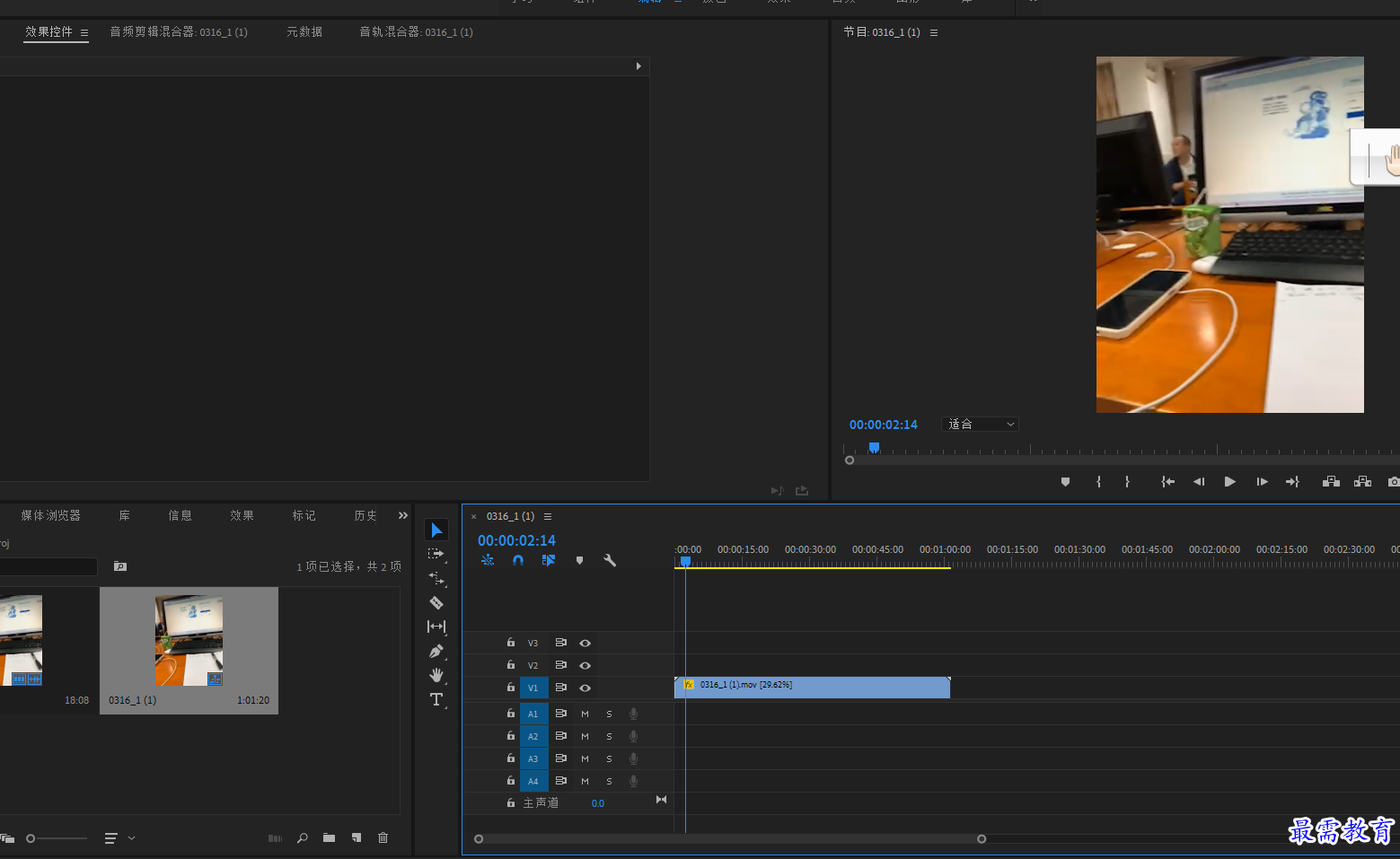Open program monitor 节目 panel menu

pos(934,32)
